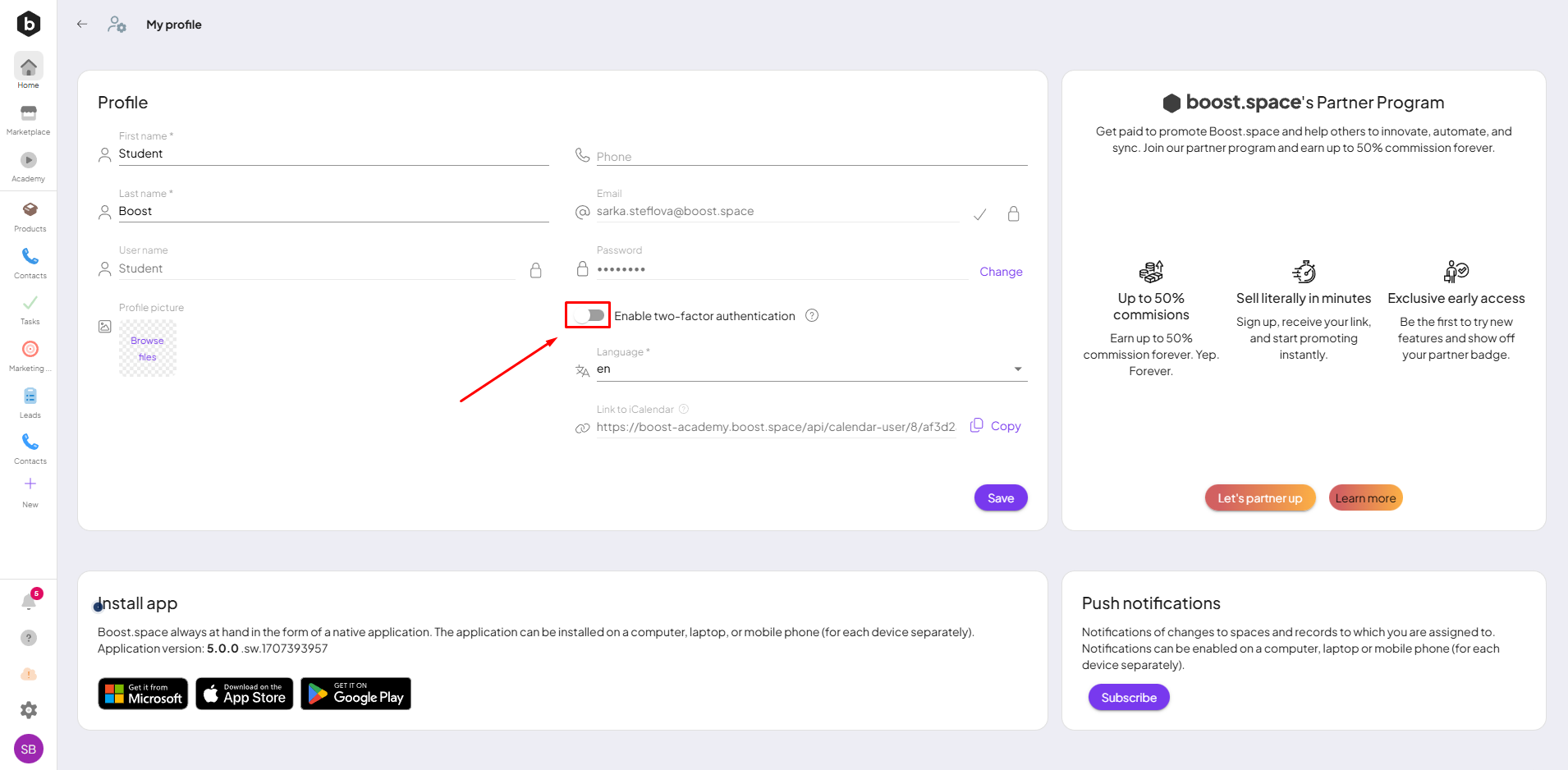1568x770 pixels.
Task: Click the lock icon beside email field
Action: tap(1013, 213)
